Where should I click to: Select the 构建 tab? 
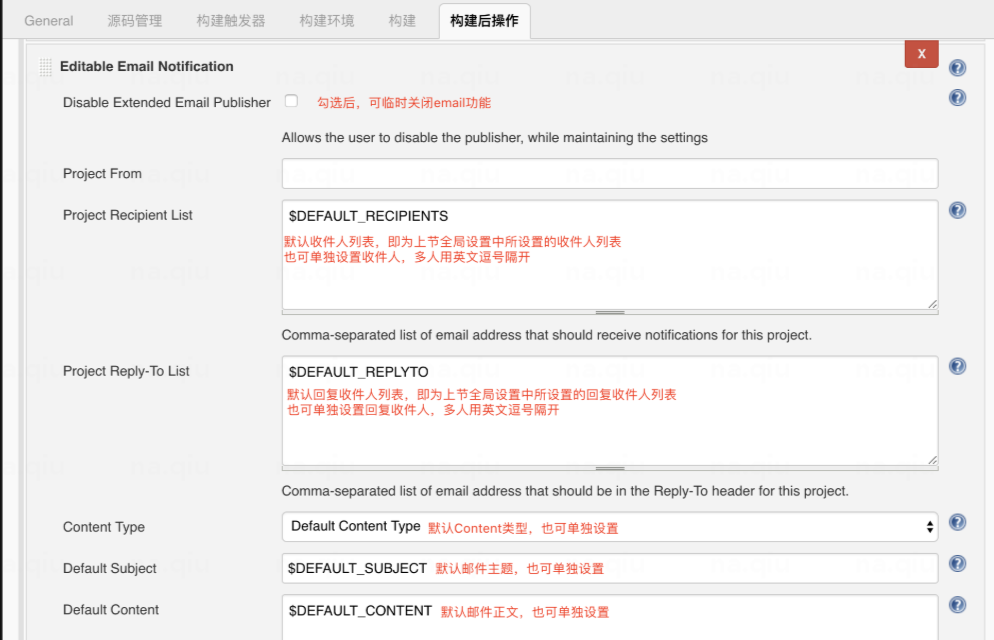point(402,21)
